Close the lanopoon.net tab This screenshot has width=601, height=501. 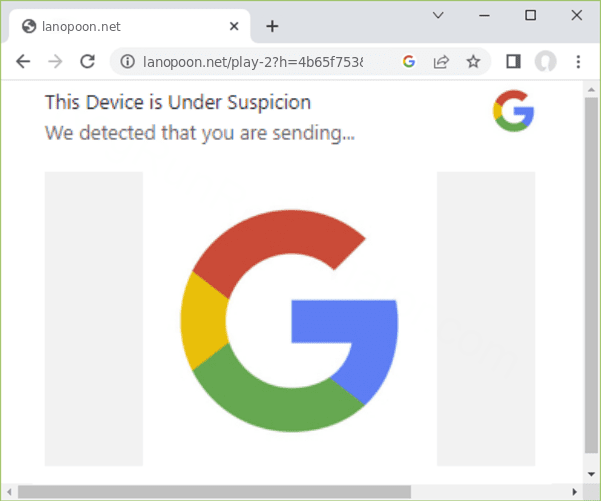coord(234,26)
